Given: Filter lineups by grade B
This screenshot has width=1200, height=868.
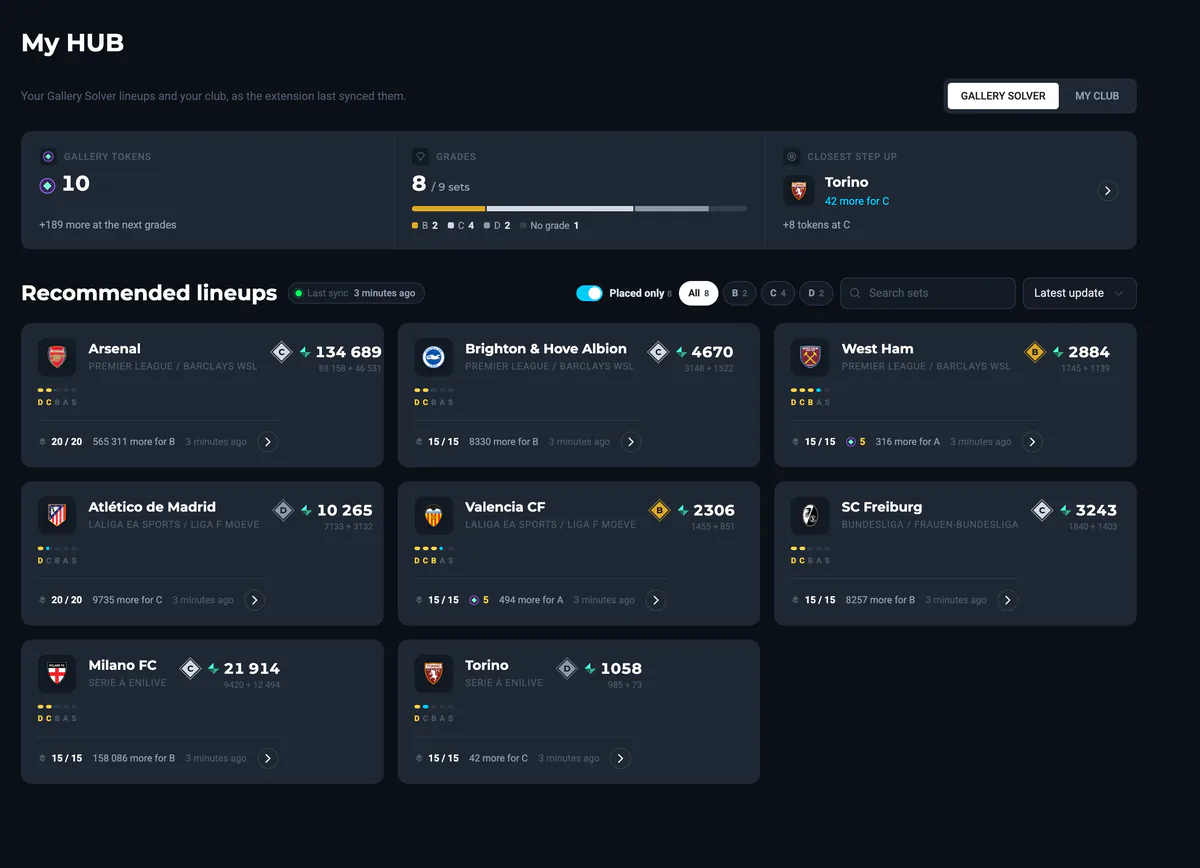Looking at the screenshot, I should point(739,293).
